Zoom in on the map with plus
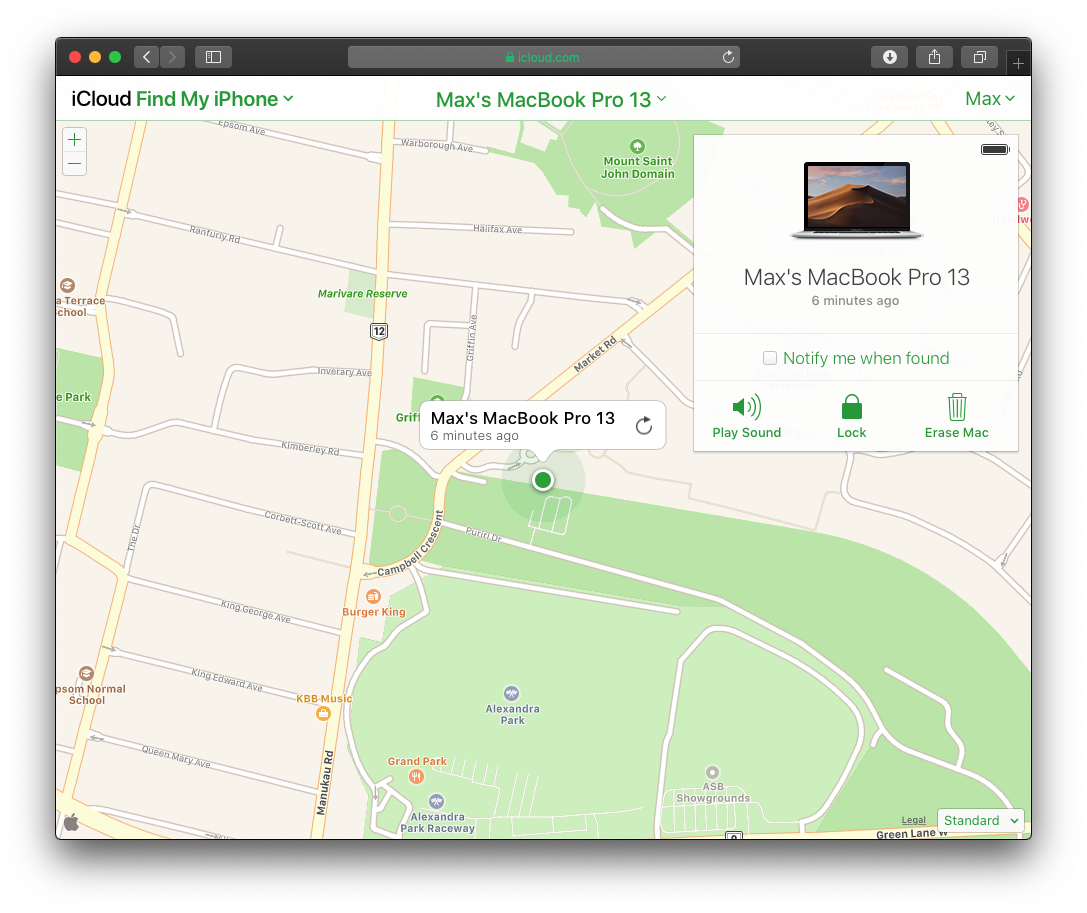This screenshot has width=1087, height=913. 75,139
